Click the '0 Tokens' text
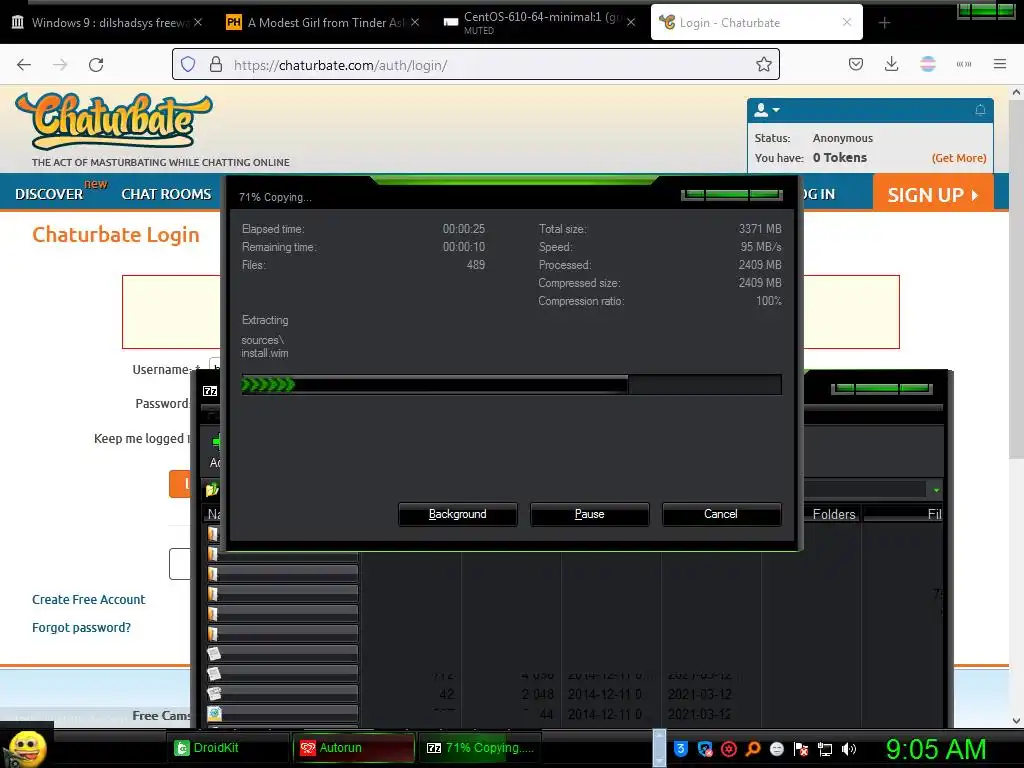The image size is (1024, 768). [840, 157]
